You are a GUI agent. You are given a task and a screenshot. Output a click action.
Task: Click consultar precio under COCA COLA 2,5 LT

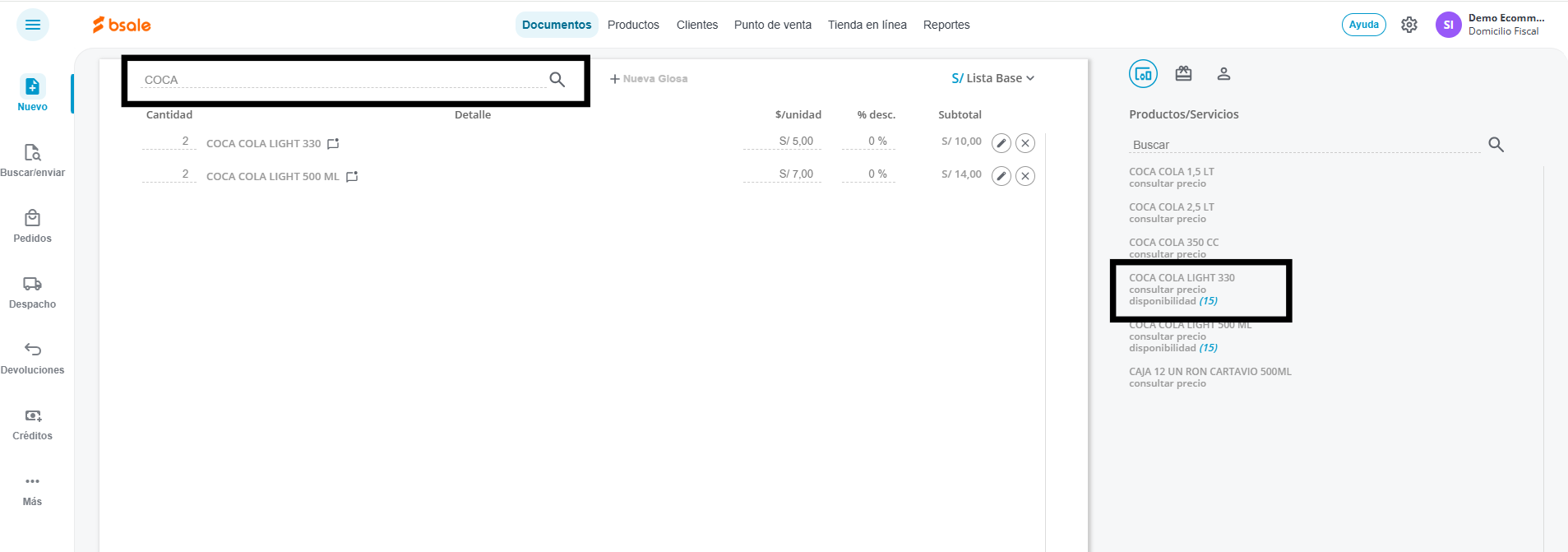coord(1168,219)
